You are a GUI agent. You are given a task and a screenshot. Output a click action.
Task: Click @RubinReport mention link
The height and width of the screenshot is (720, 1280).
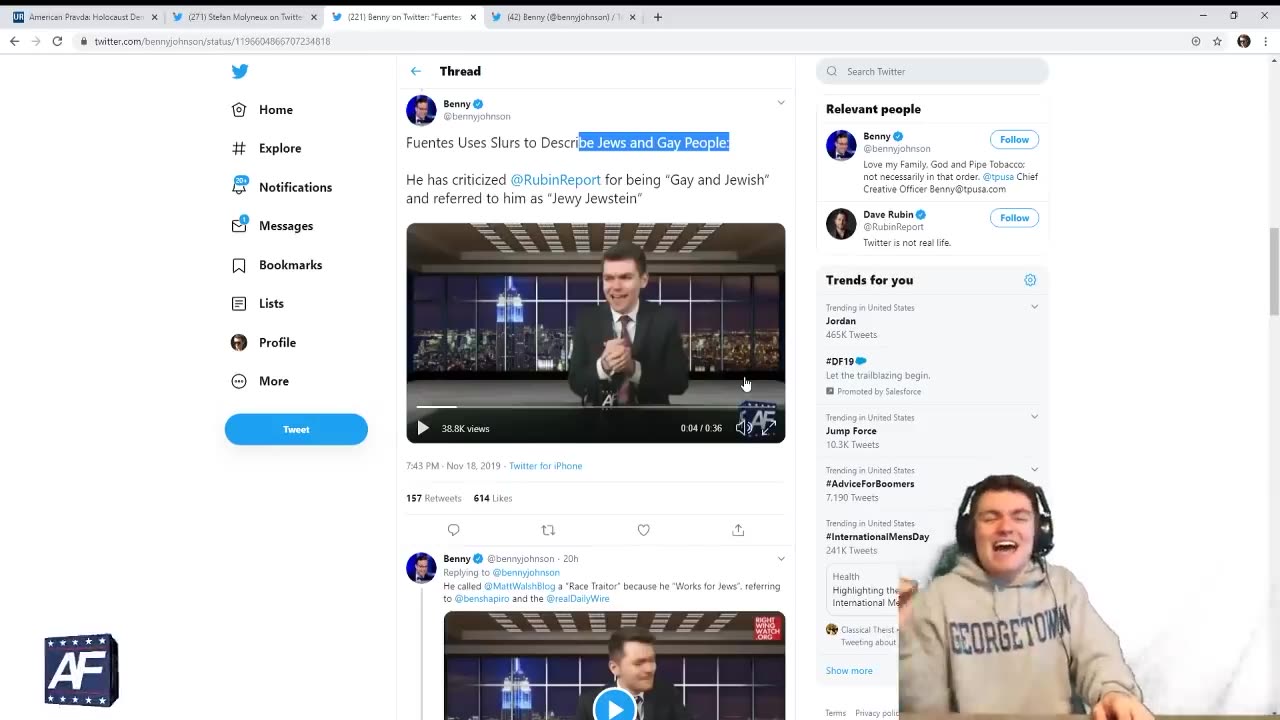555,180
